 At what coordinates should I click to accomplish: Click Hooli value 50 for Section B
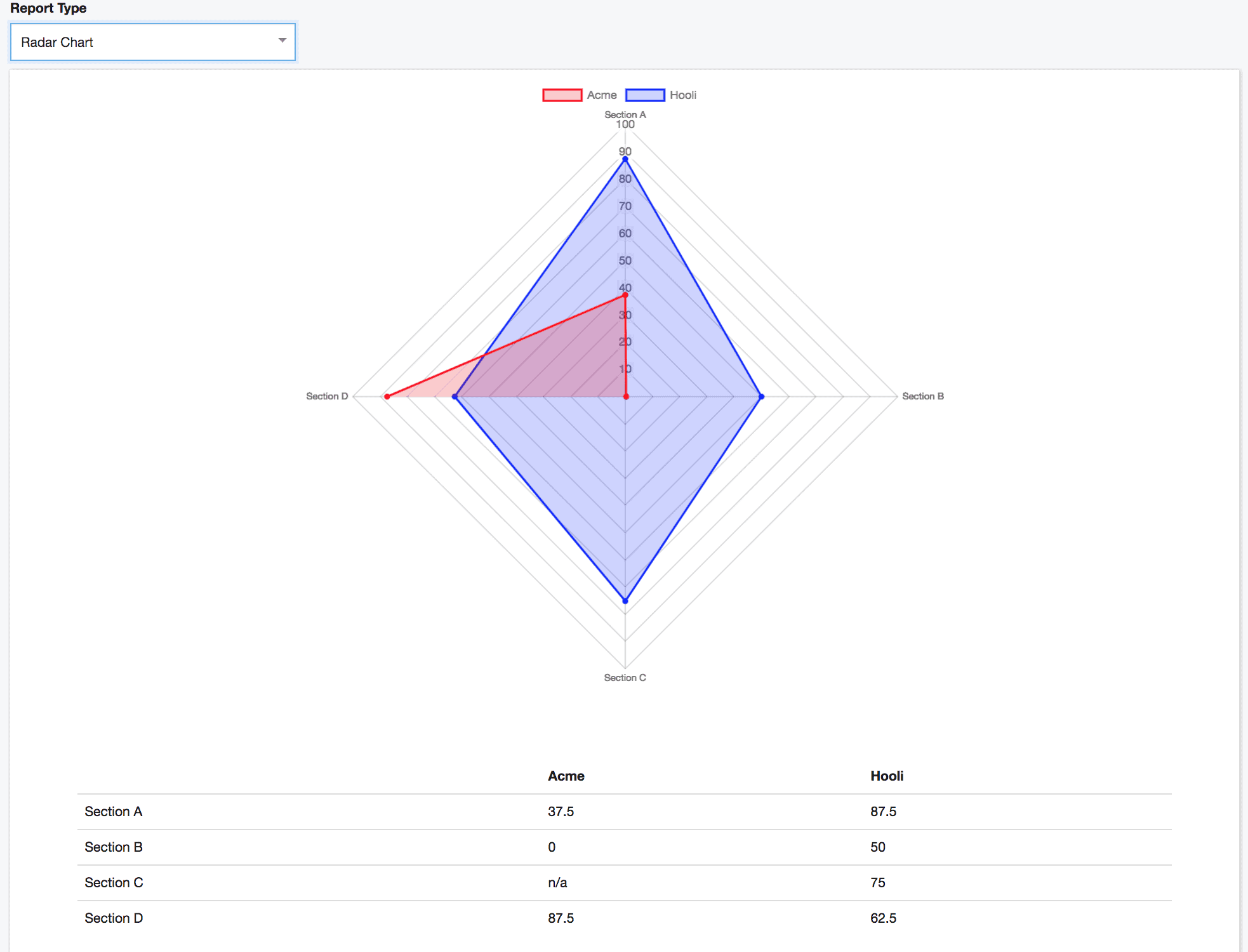pos(878,847)
